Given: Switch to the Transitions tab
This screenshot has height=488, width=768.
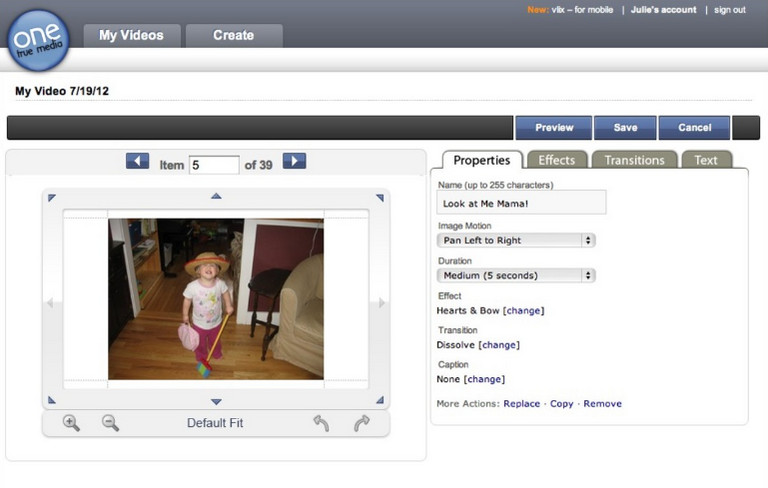Looking at the screenshot, I should [x=634, y=160].
